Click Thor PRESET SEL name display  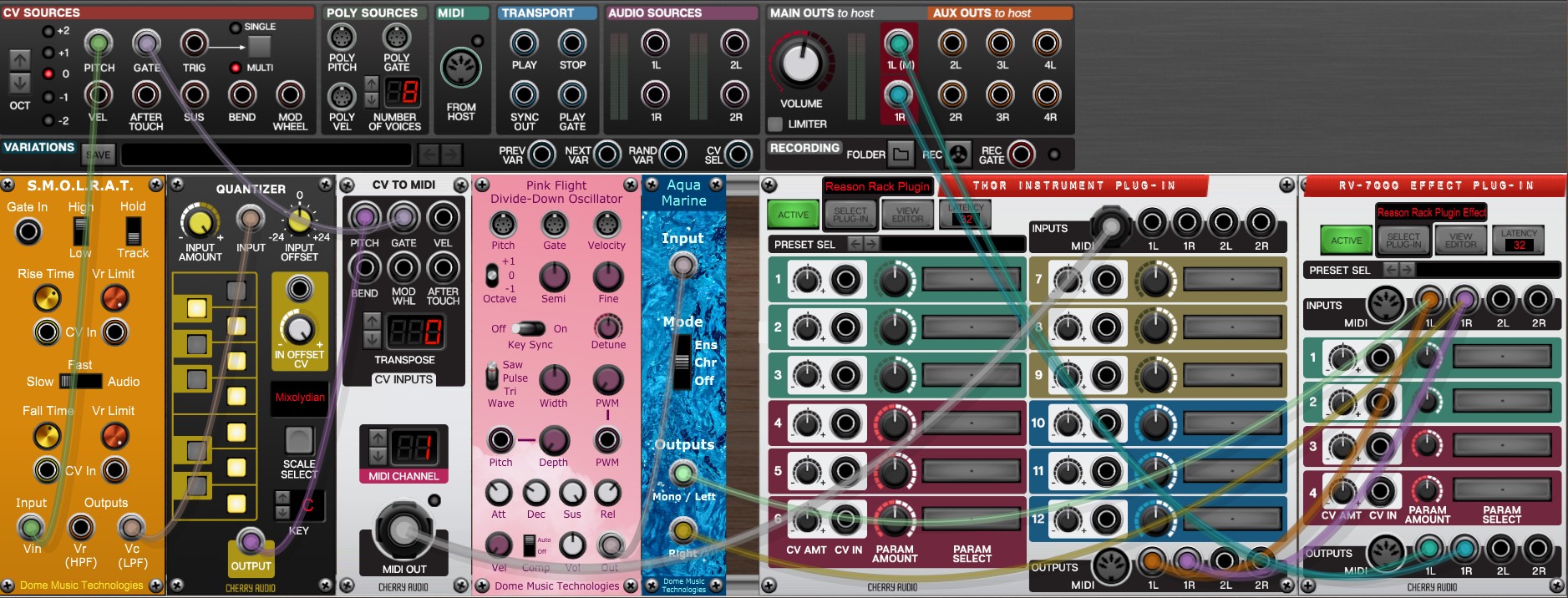953,244
